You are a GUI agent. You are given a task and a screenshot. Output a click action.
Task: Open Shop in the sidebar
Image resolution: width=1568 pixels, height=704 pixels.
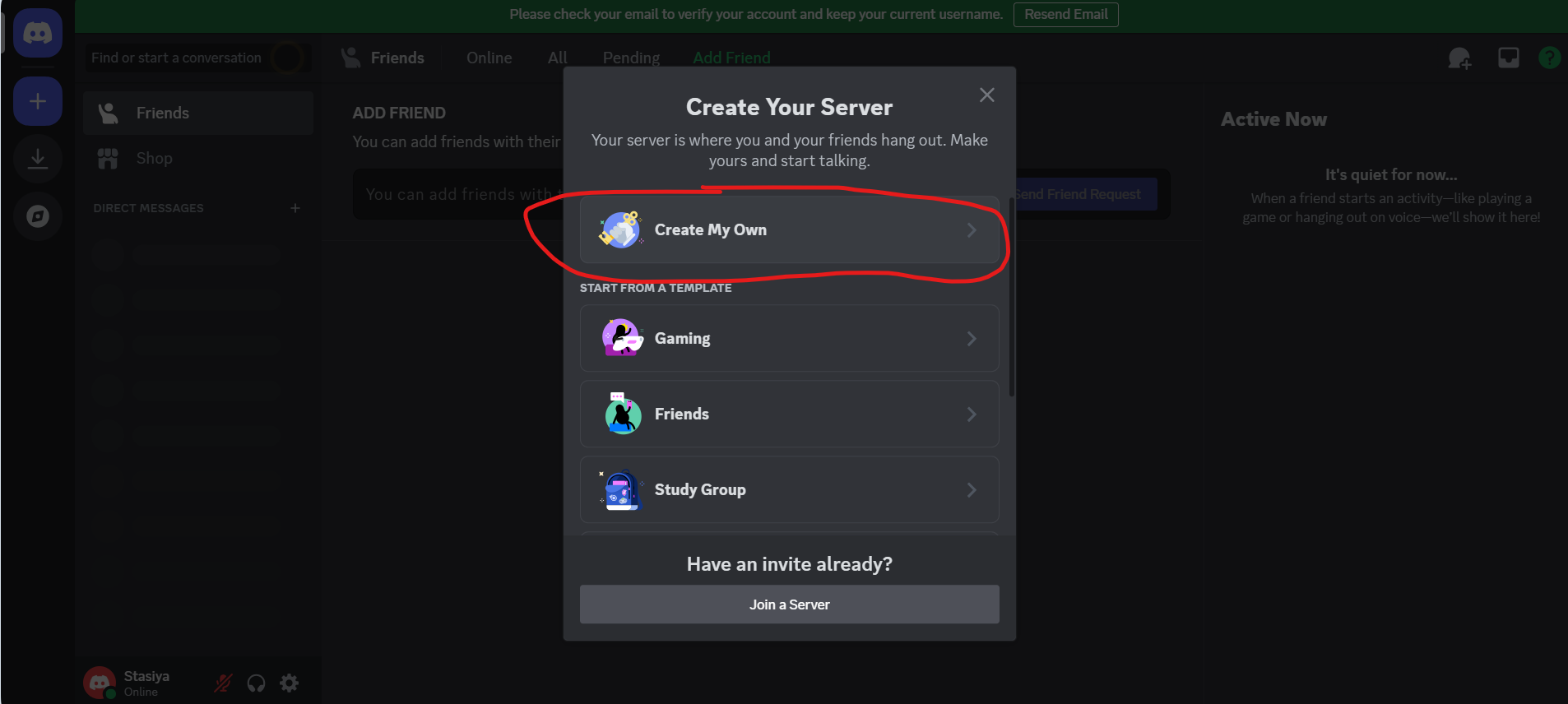click(198, 158)
